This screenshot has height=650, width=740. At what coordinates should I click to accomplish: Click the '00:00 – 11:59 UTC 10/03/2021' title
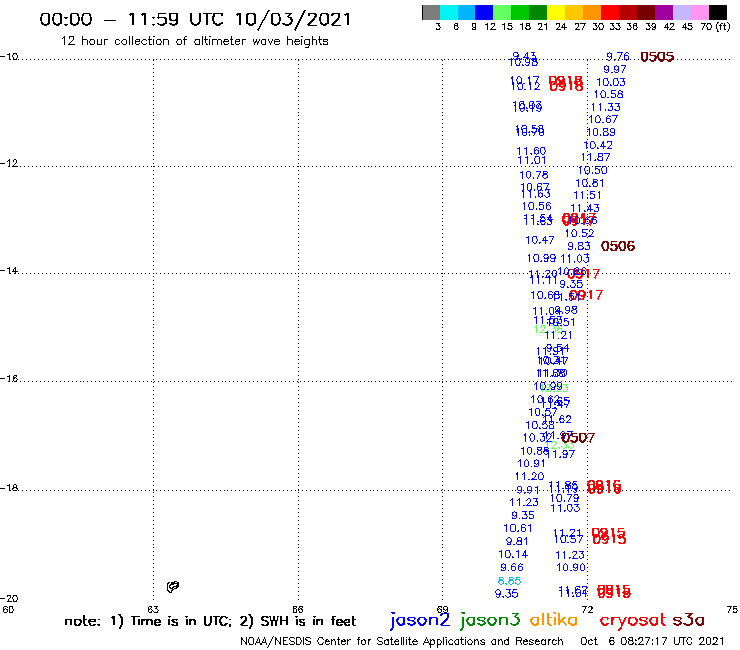click(195, 19)
